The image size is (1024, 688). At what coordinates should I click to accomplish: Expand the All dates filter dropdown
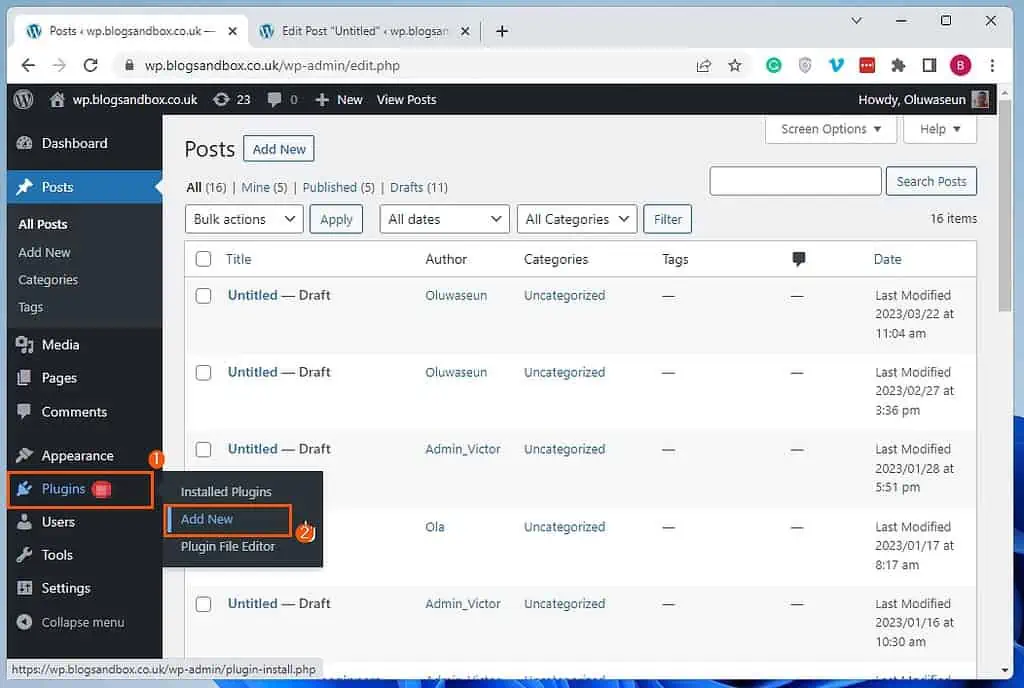click(444, 219)
